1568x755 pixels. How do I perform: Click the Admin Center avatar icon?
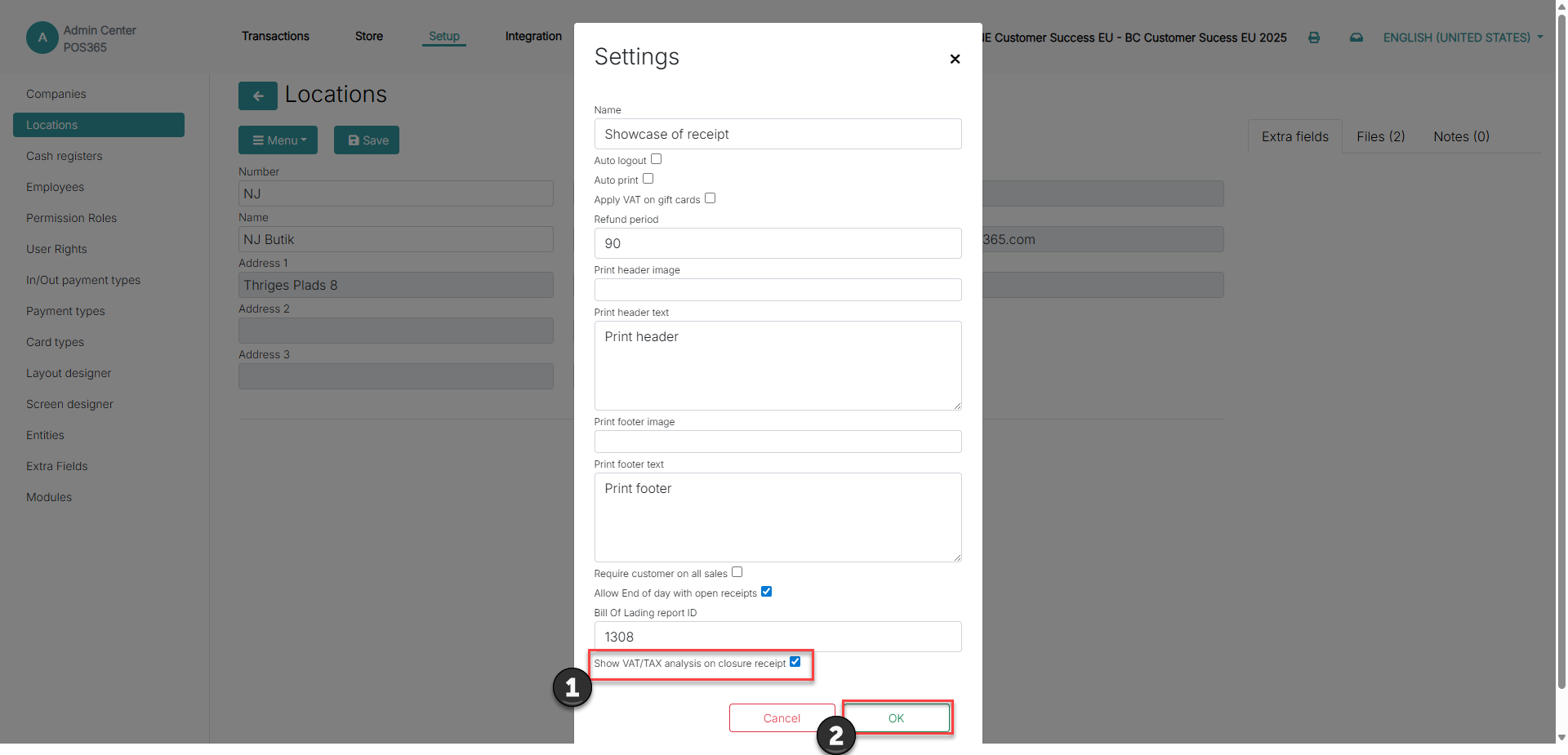coord(42,38)
